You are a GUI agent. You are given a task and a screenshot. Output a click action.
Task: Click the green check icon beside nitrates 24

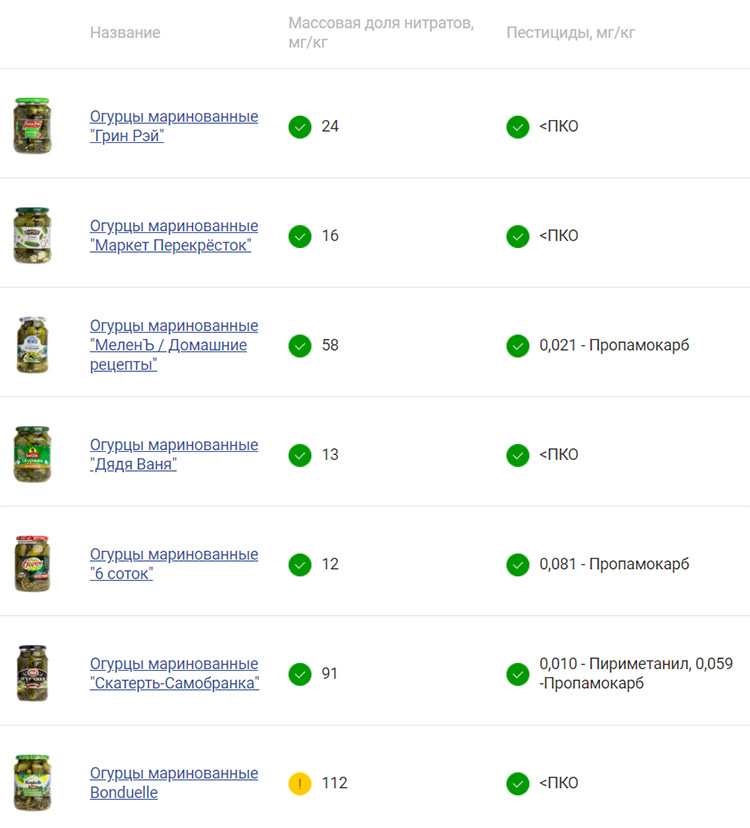[300, 127]
